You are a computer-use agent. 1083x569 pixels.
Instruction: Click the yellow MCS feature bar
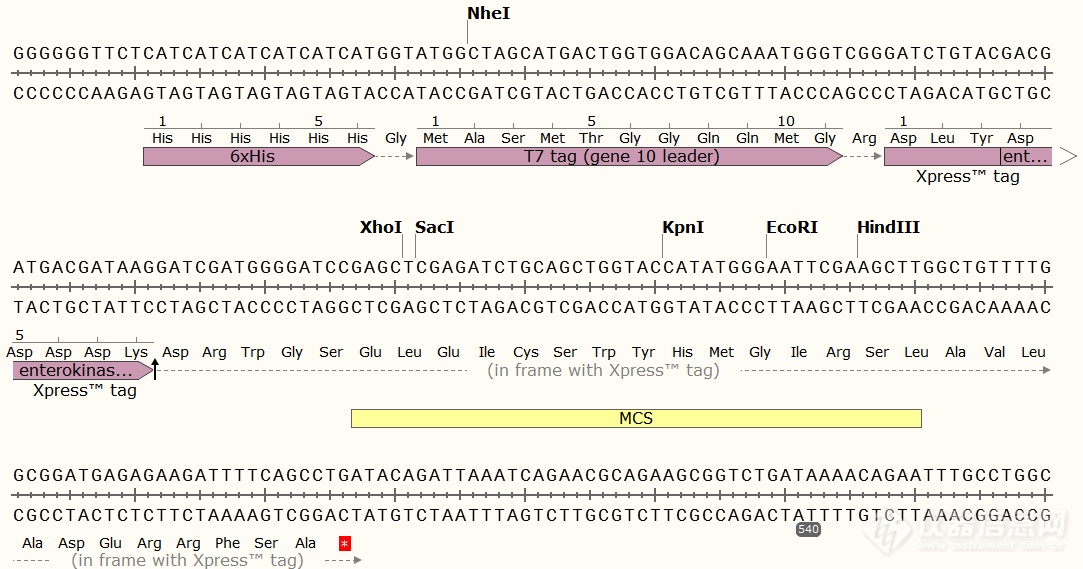point(636,418)
